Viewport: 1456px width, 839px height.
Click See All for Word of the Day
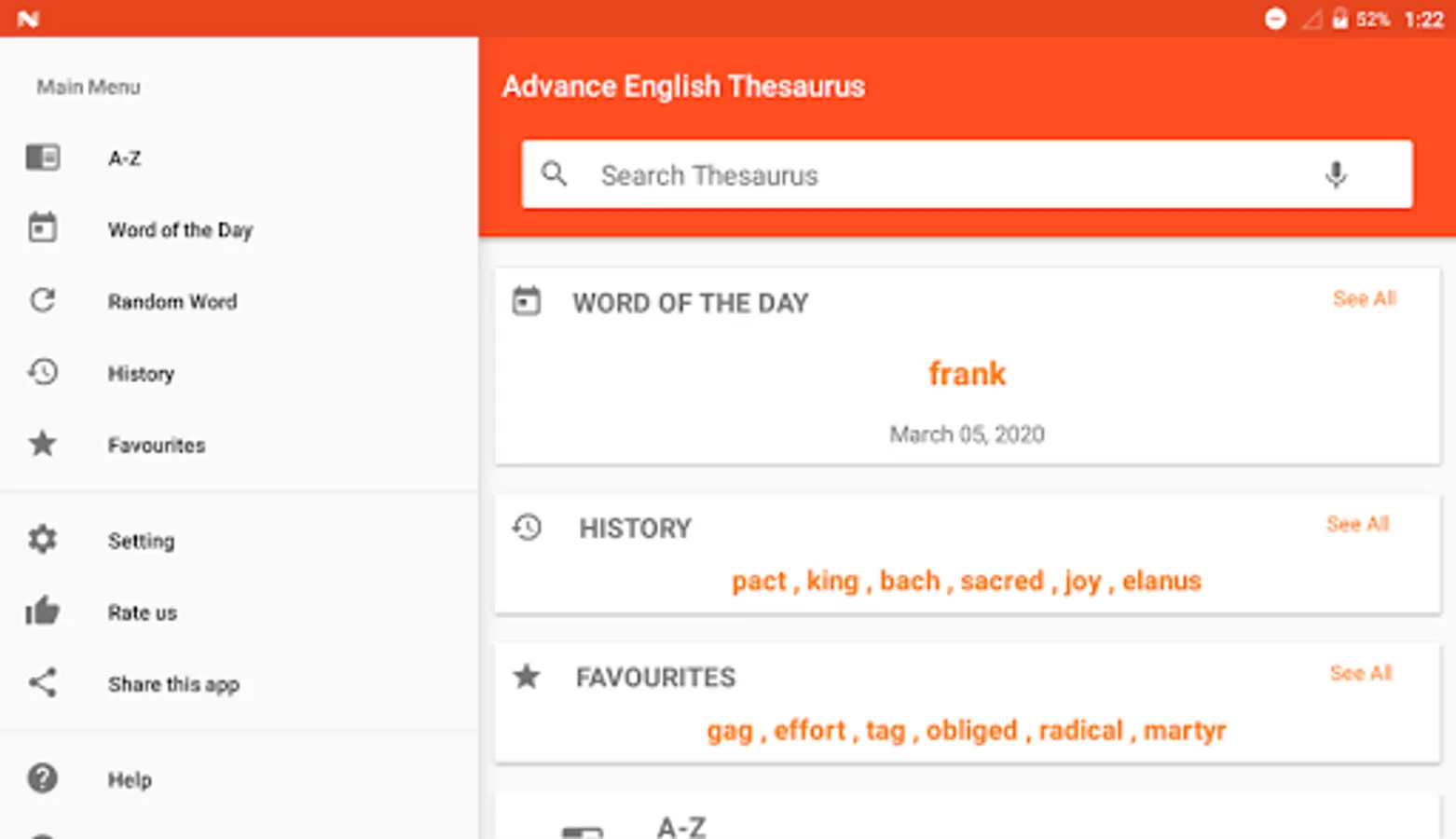(x=1364, y=298)
